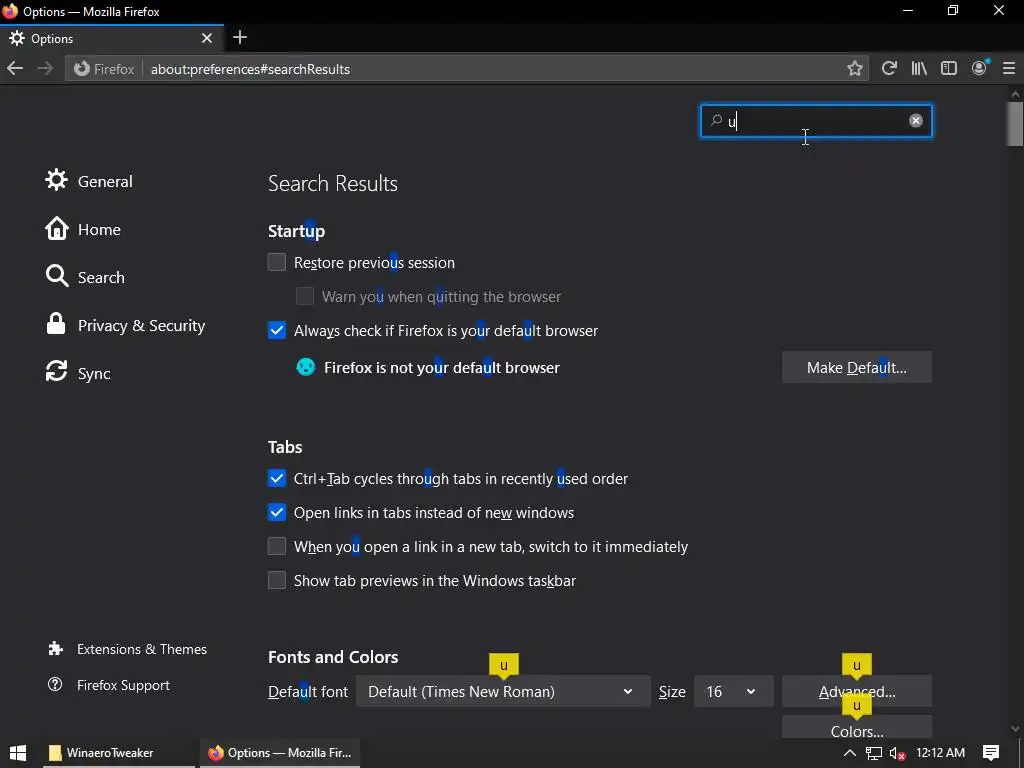Open a new tab with plus button

pyautogui.click(x=240, y=37)
